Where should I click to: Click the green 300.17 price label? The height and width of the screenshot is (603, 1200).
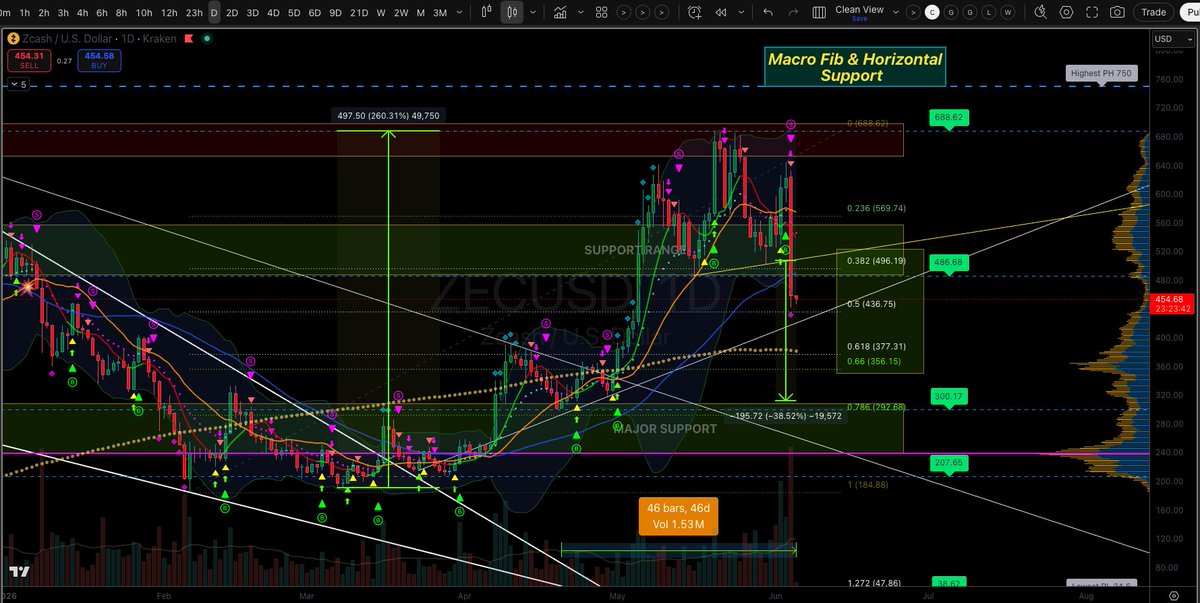948,396
